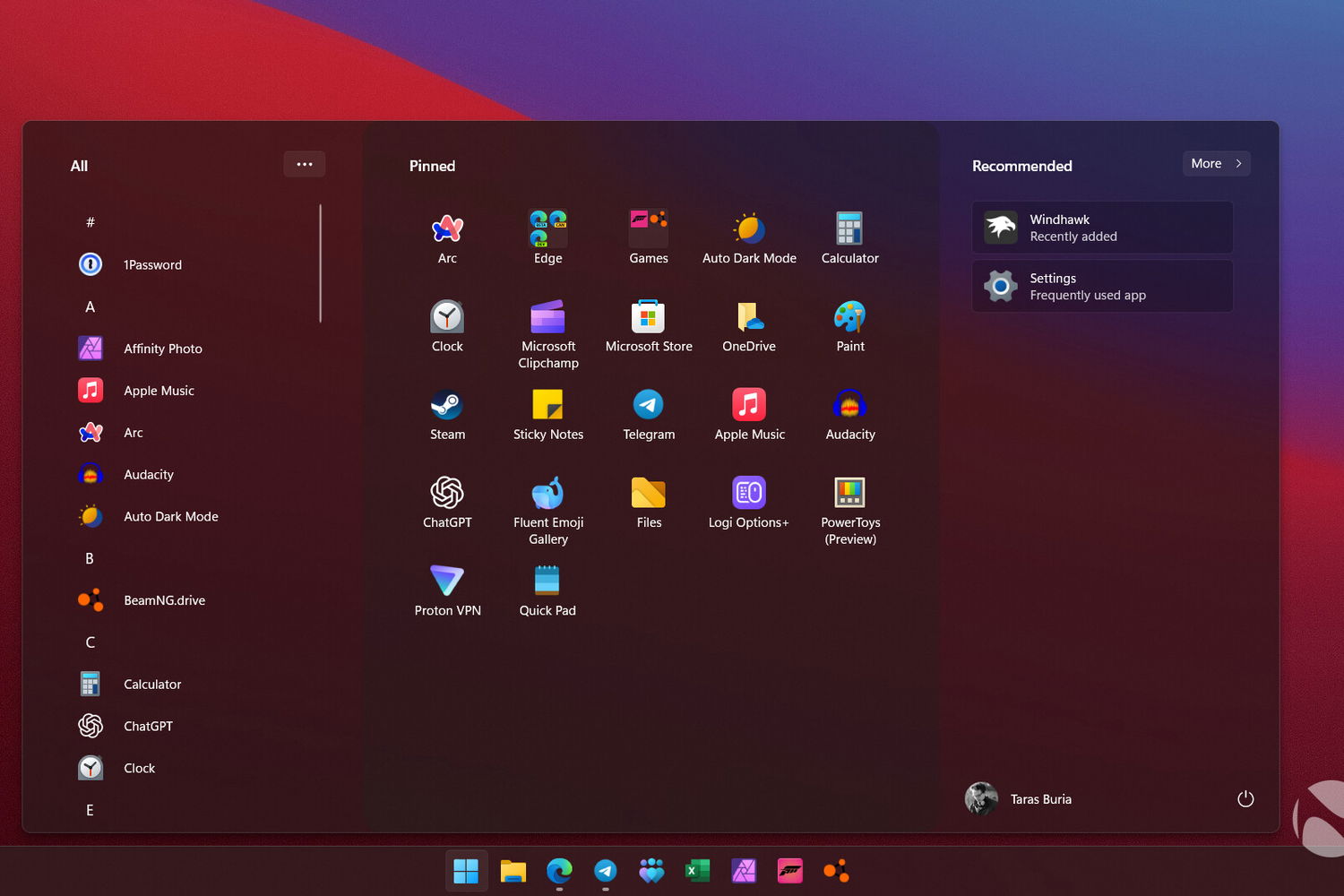Open the Settings recommended item
Viewport: 1344px width, 896px height.
1103,287
